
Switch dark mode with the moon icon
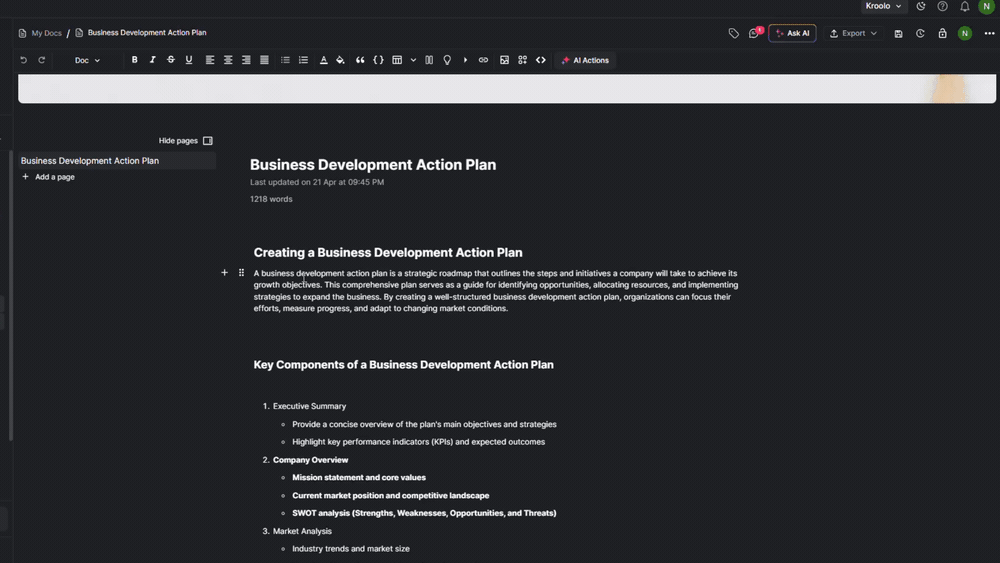coord(921,6)
